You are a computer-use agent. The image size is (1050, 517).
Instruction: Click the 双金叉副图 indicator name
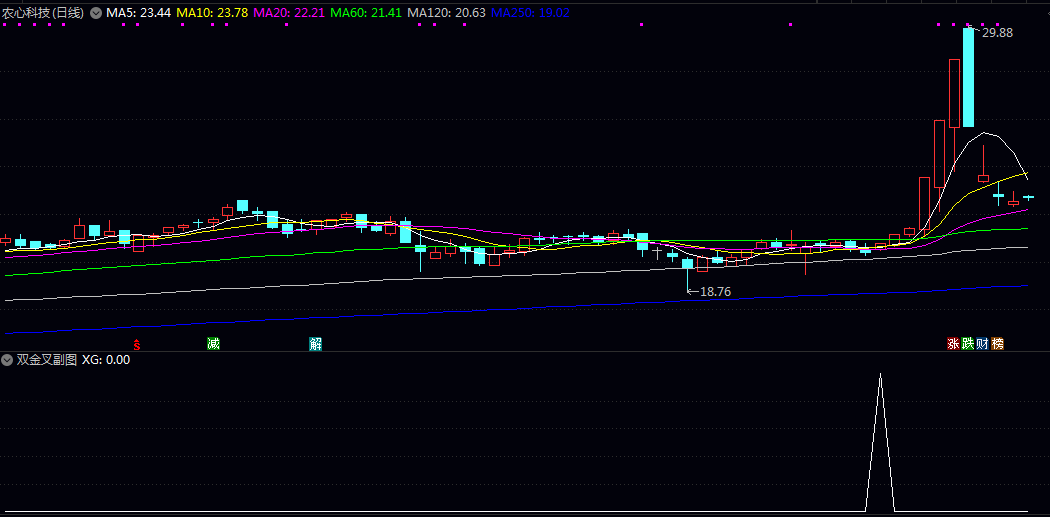[x=46, y=360]
